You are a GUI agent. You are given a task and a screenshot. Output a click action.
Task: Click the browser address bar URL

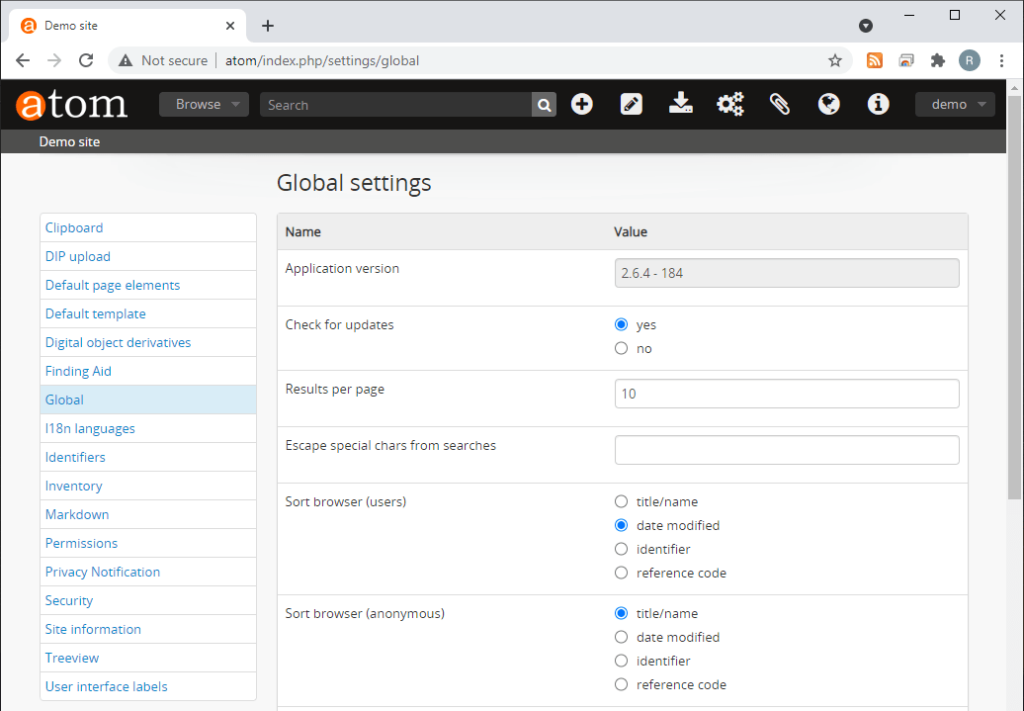click(322, 61)
